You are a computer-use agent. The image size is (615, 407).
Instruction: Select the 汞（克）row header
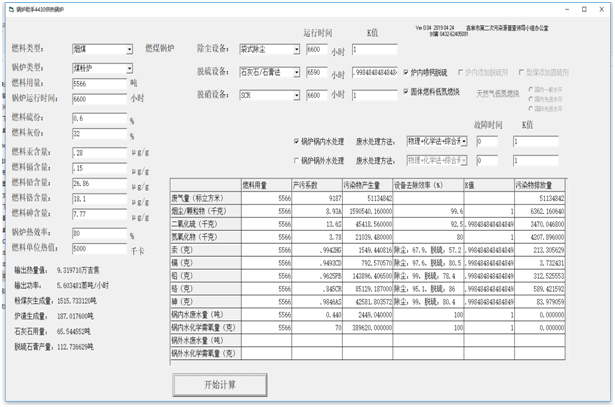click(x=206, y=250)
